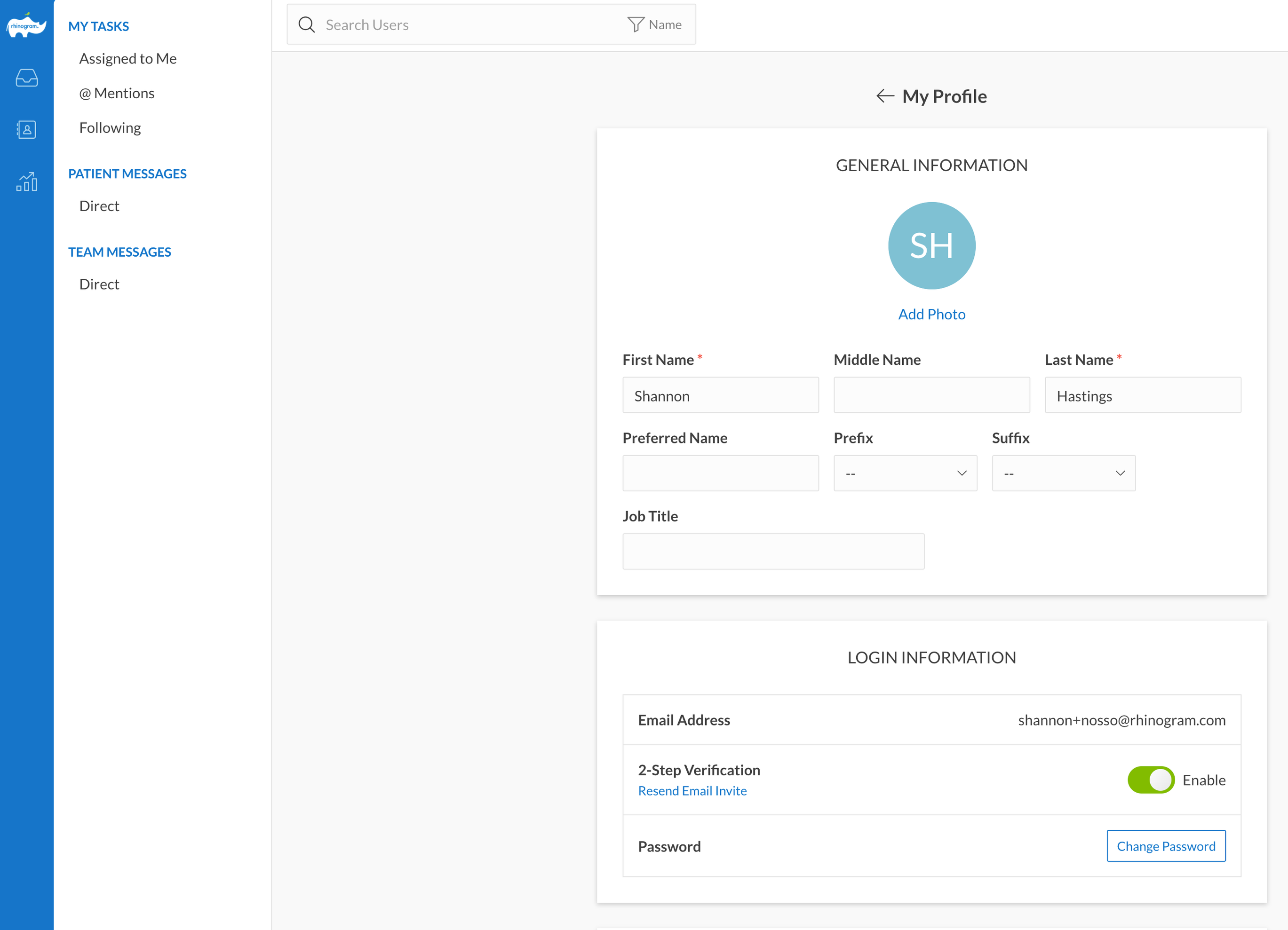Click the SH avatar circle
The height and width of the screenshot is (930, 1288).
[x=931, y=246]
